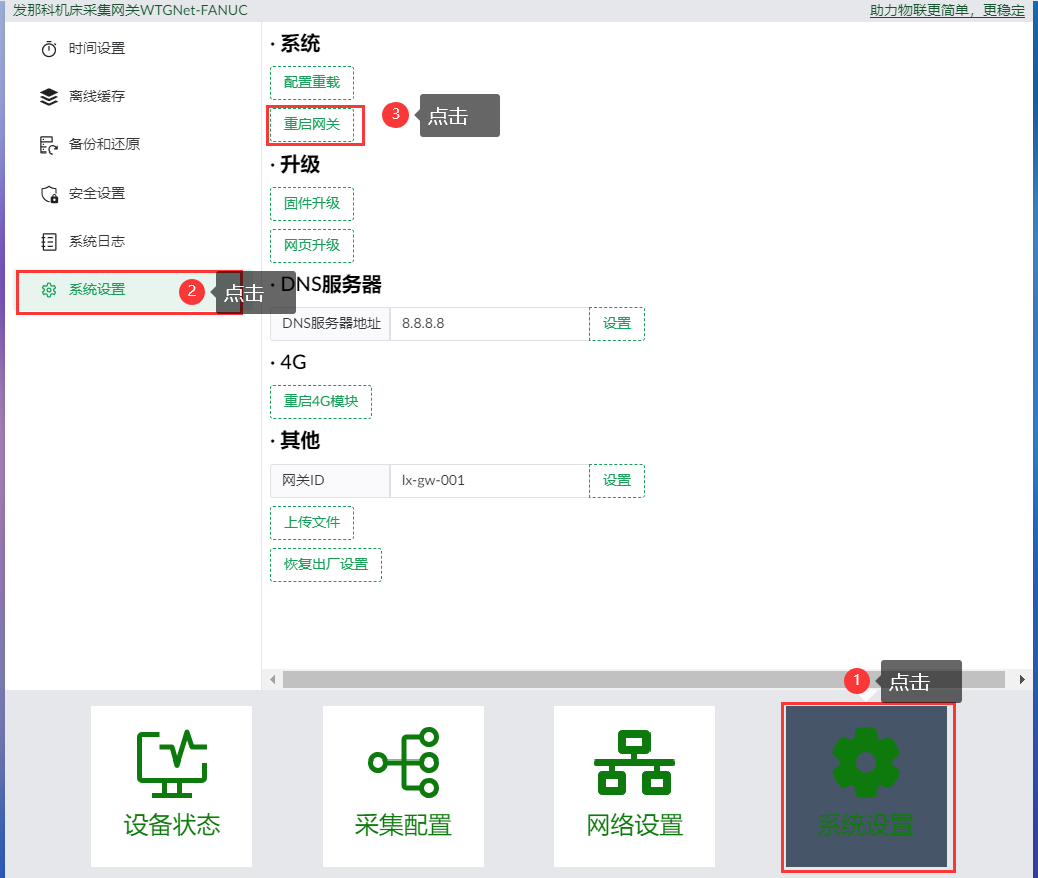Focus the 网关ID field with lx-gw-001
This screenshot has width=1038, height=878.
(489, 481)
